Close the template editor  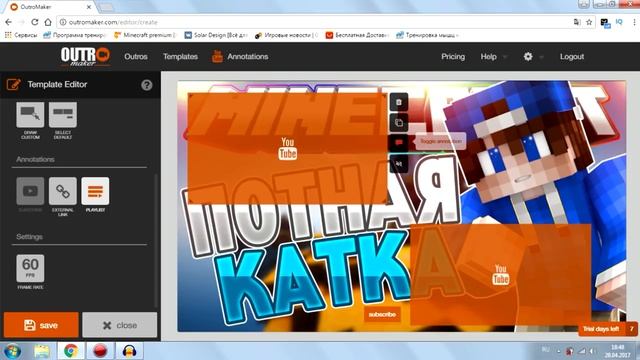[x=120, y=325]
